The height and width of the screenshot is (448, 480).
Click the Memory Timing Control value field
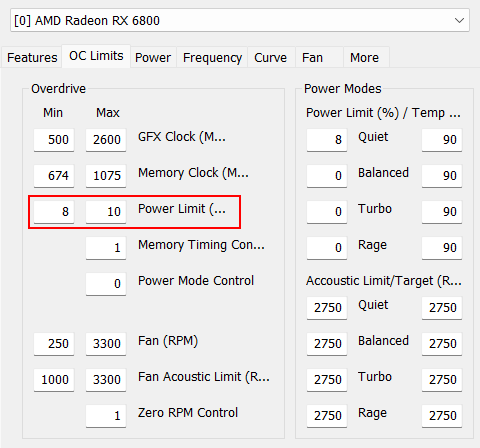click(x=106, y=248)
